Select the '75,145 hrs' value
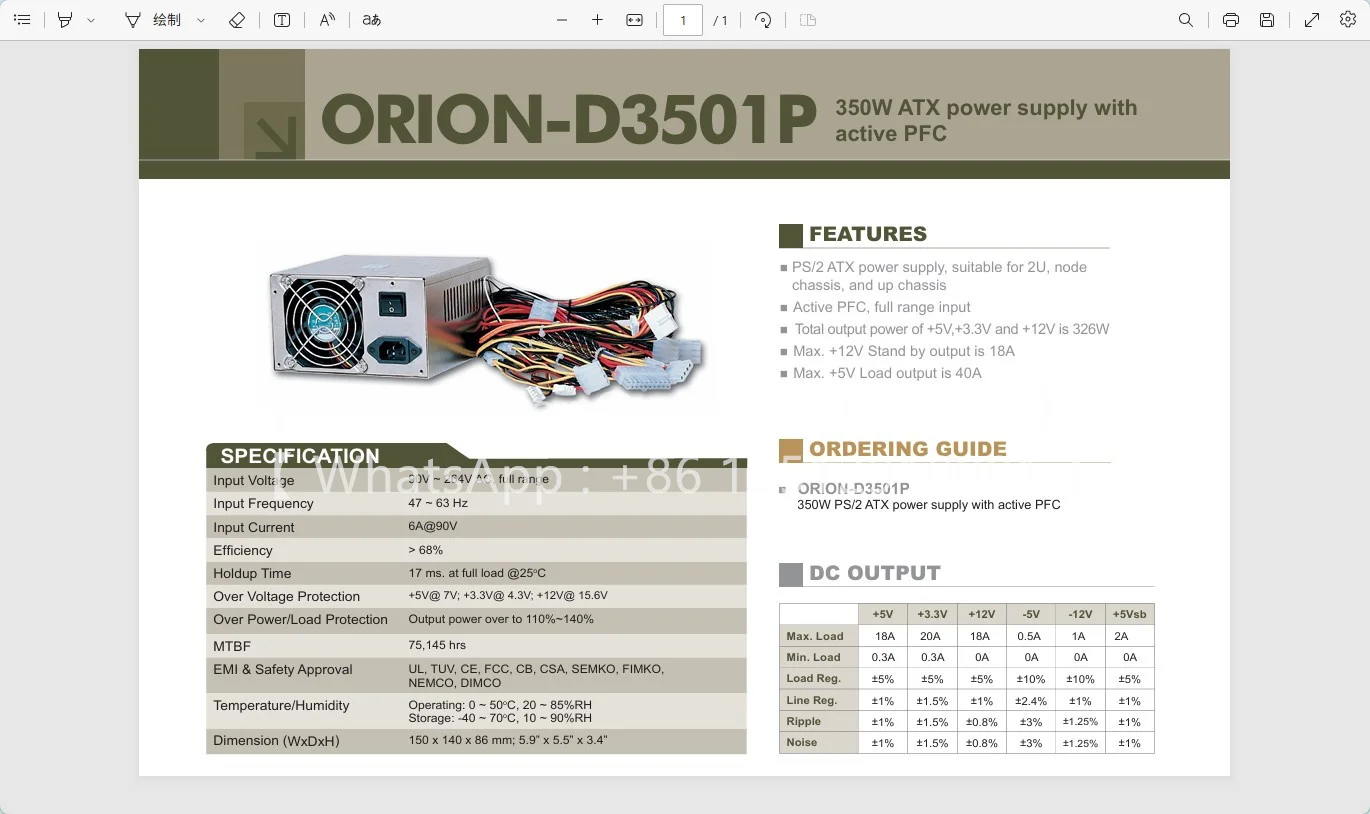The width and height of the screenshot is (1370, 814). (437, 645)
